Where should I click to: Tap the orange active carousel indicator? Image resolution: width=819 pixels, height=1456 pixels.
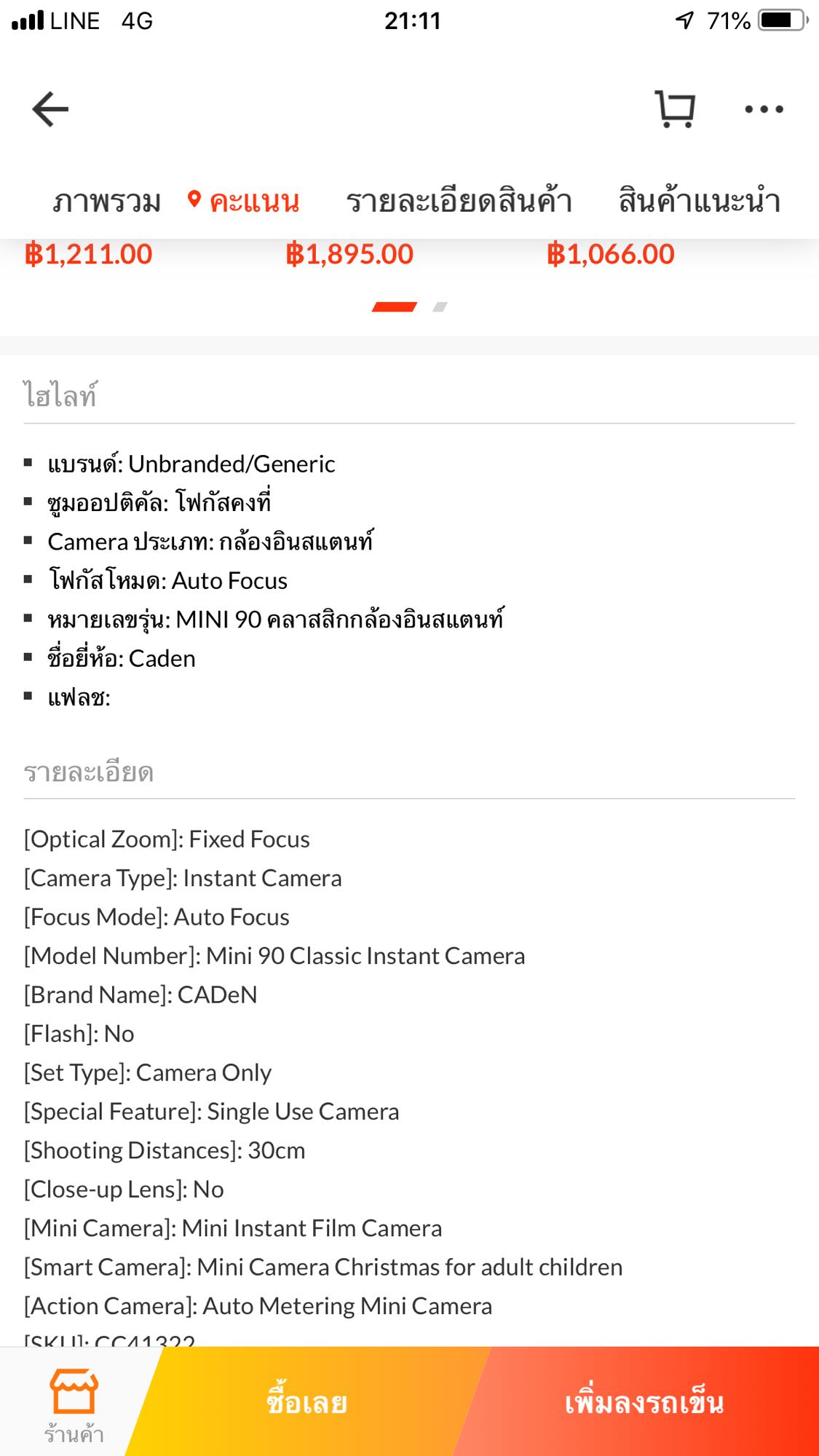pos(394,307)
